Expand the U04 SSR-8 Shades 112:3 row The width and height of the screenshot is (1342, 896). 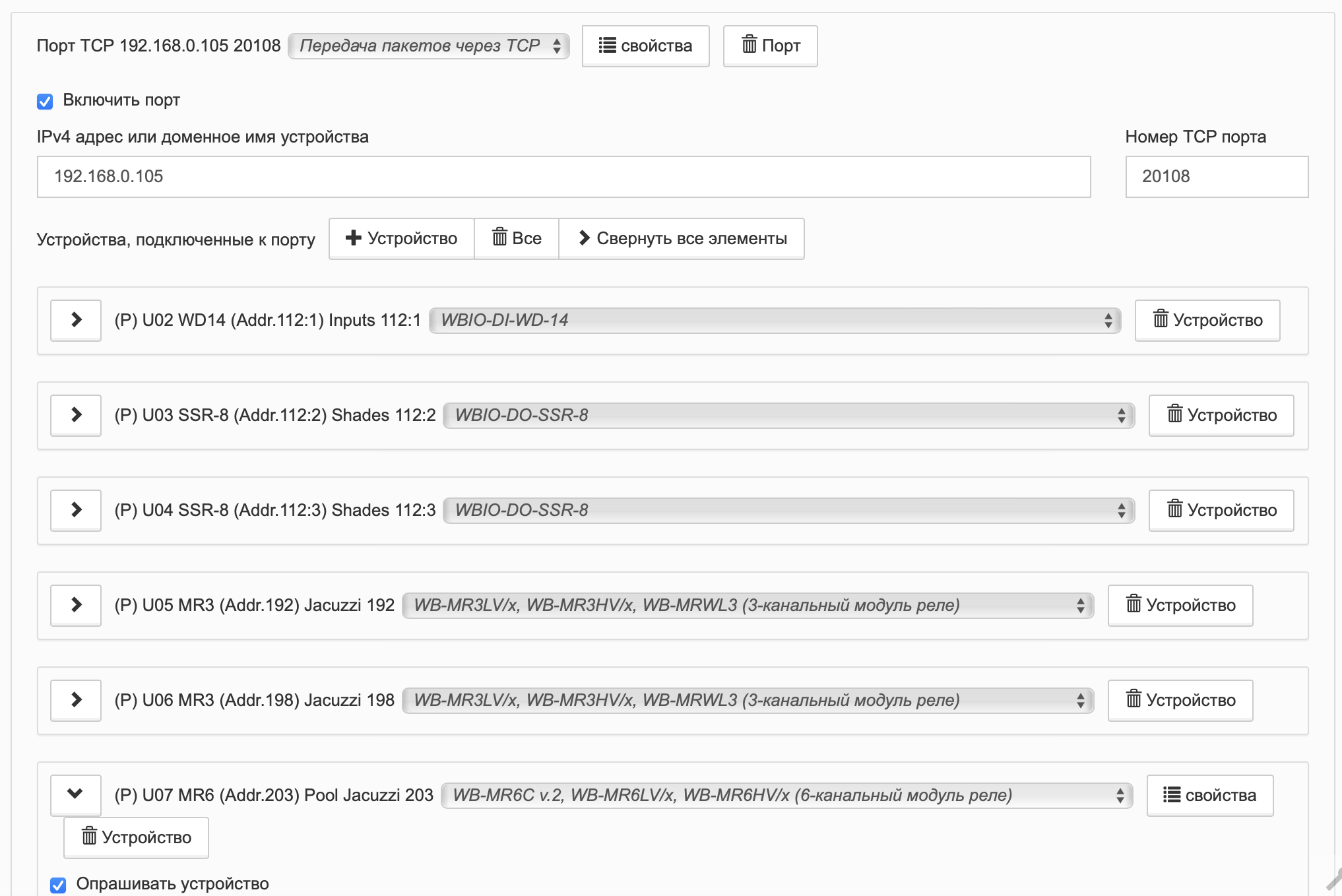click(76, 510)
